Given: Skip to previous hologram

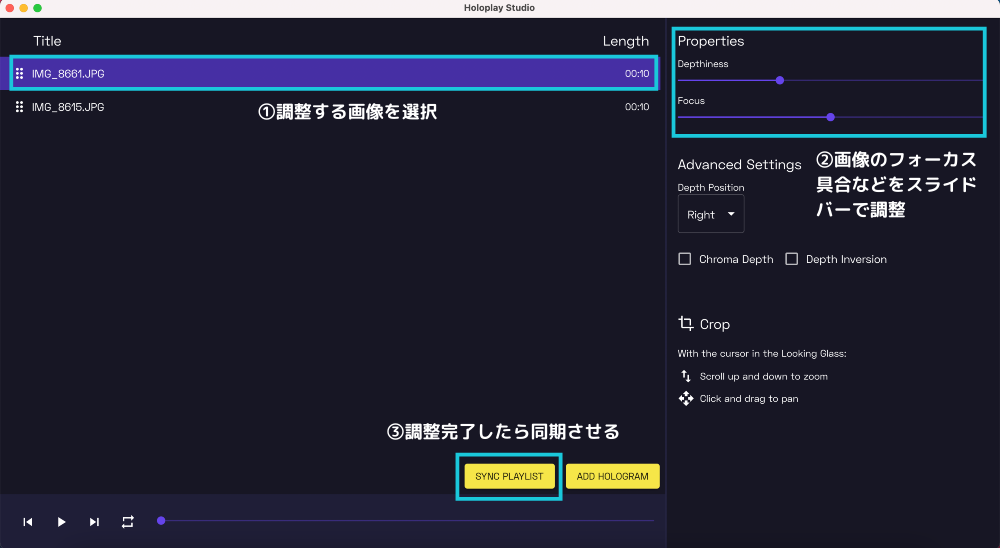Looking at the screenshot, I should (x=28, y=522).
